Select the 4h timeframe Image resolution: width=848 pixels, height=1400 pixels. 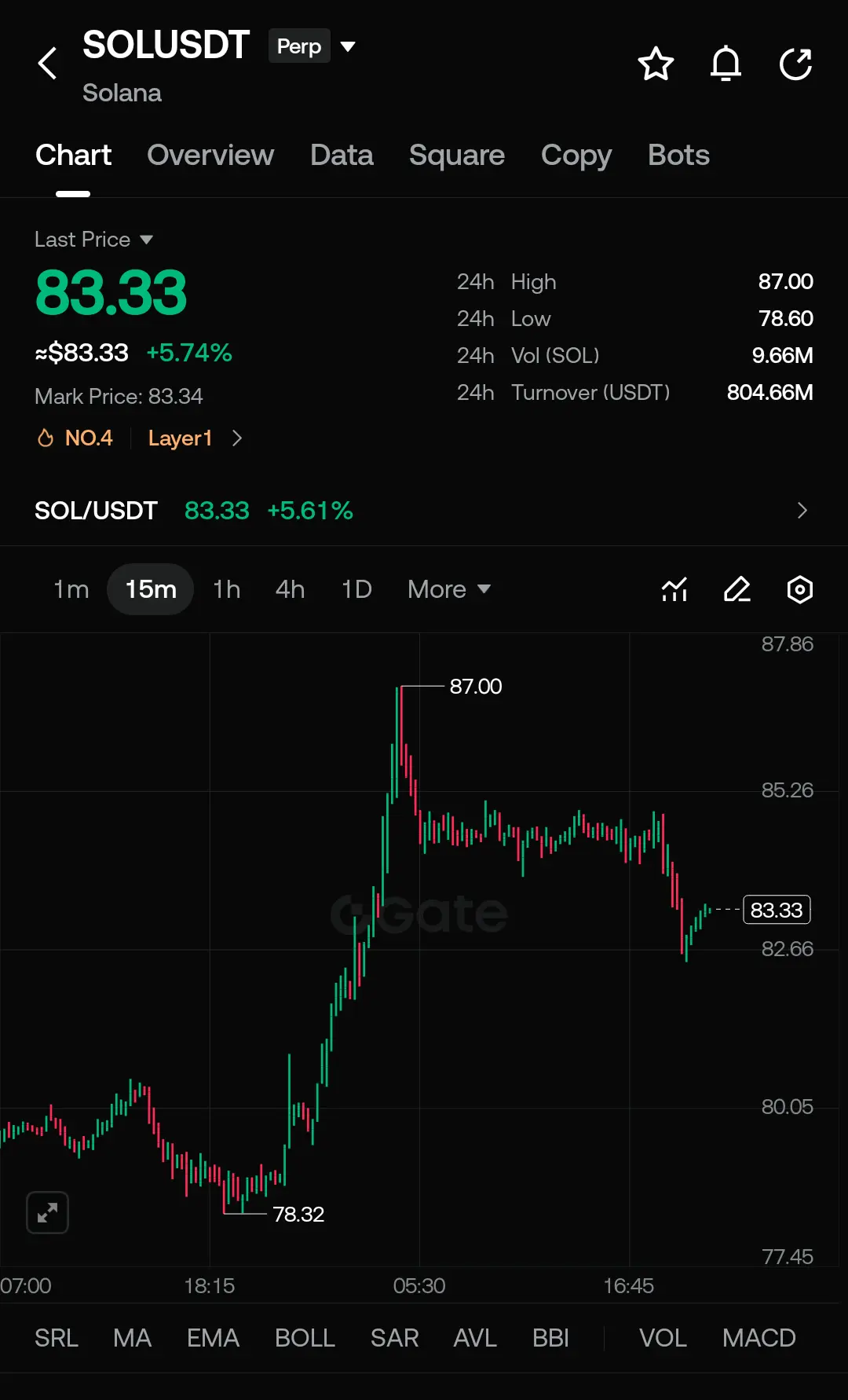pyautogui.click(x=290, y=589)
